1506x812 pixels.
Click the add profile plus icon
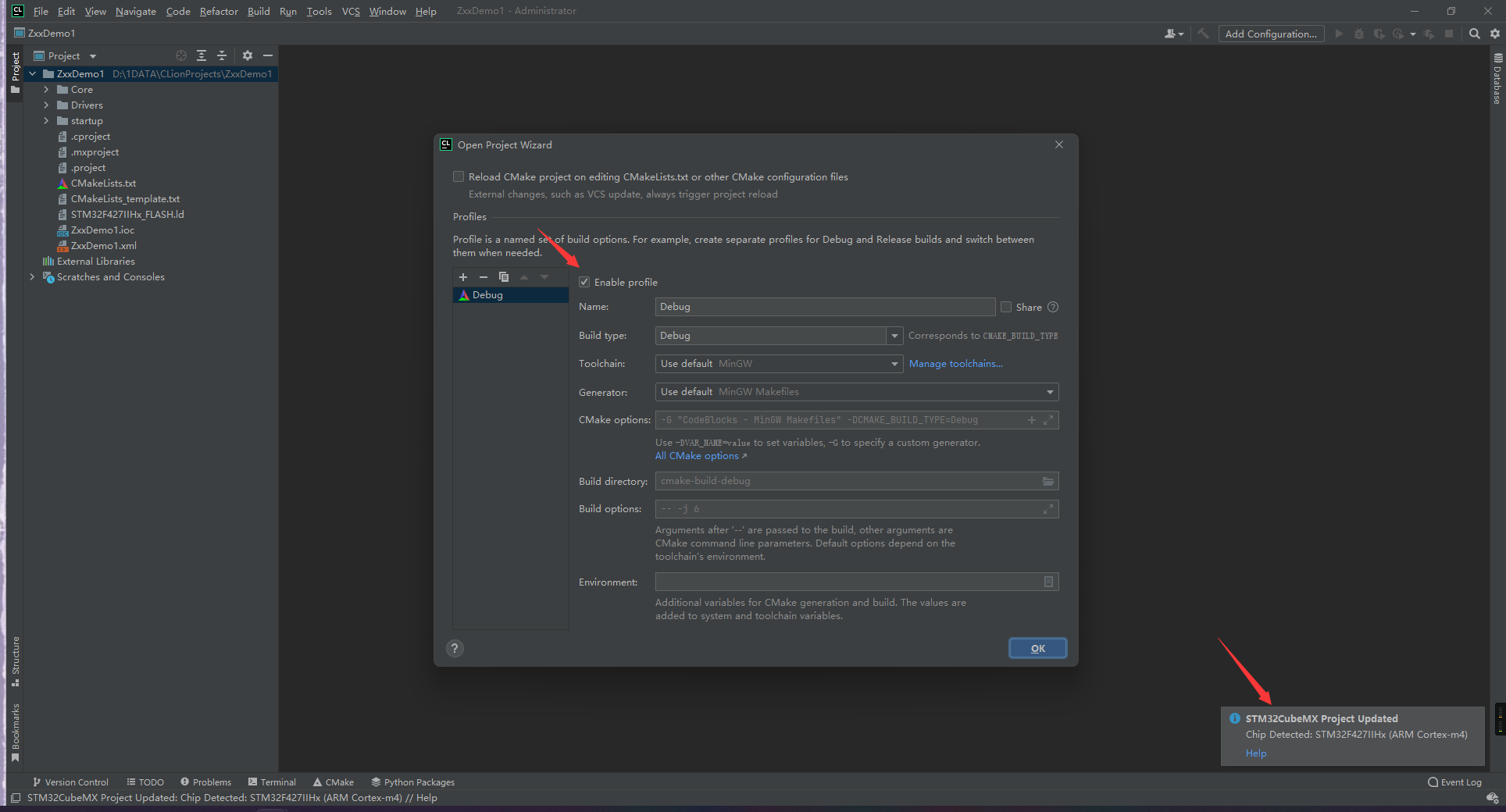(463, 277)
